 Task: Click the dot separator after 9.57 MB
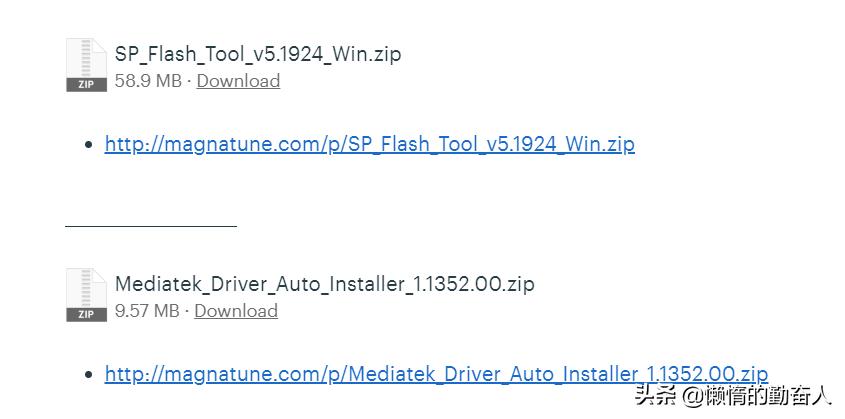click(187, 311)
